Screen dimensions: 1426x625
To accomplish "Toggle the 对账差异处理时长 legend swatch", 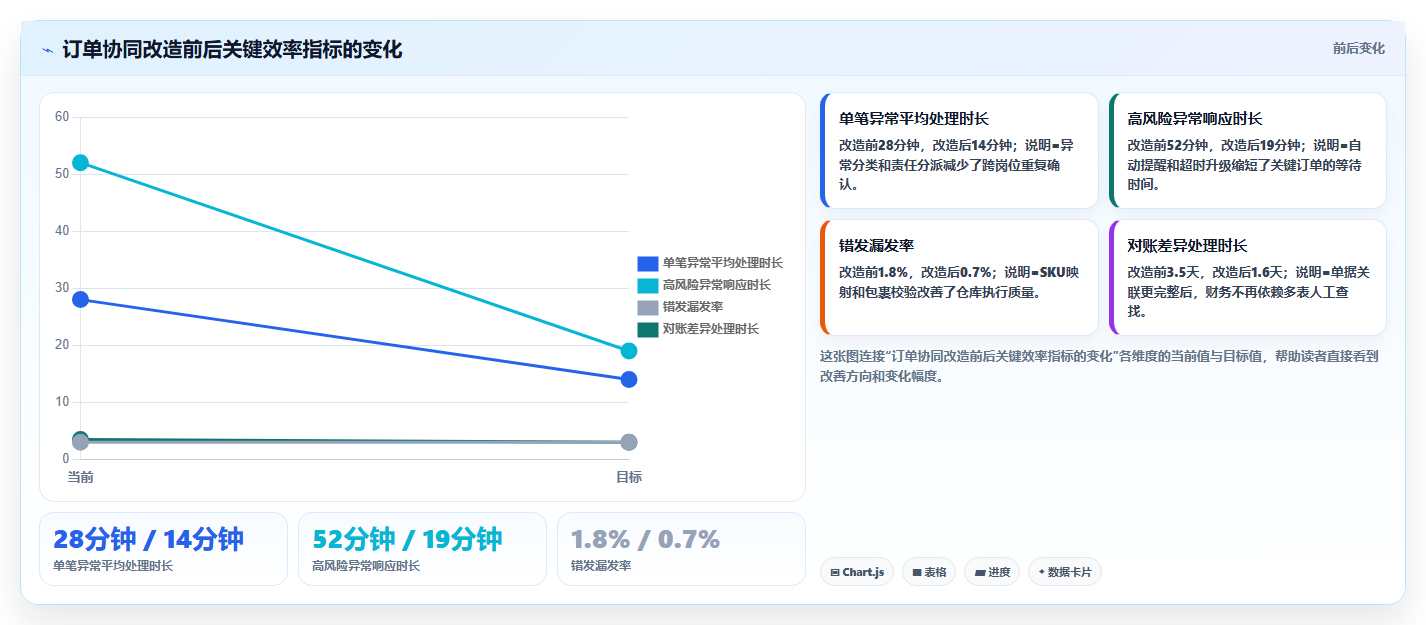I will click(x=647, y=329).
